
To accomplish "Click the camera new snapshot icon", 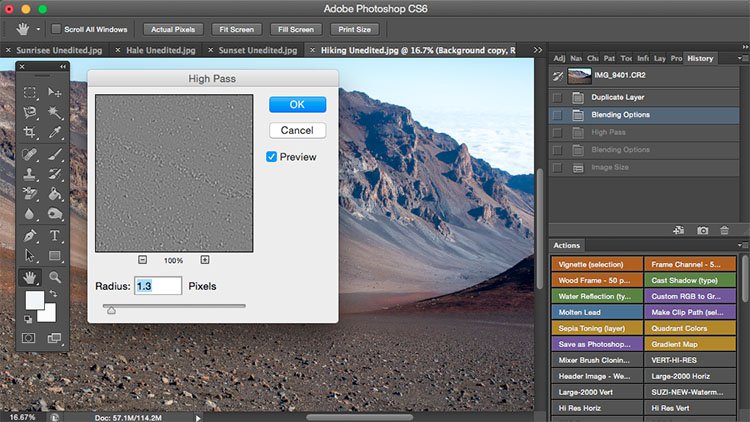I will [703, 231].
